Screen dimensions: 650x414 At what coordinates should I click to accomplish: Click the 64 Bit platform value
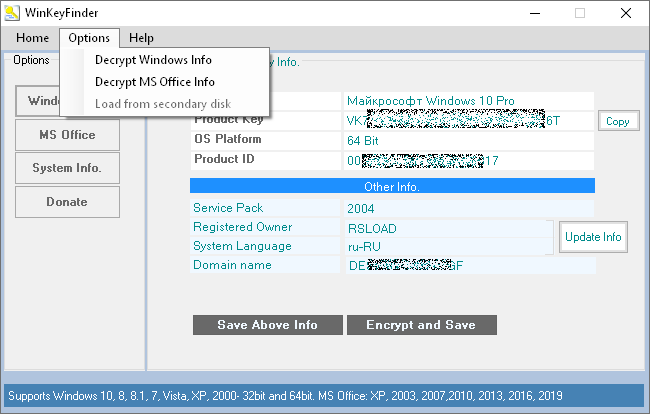[468, 140]
